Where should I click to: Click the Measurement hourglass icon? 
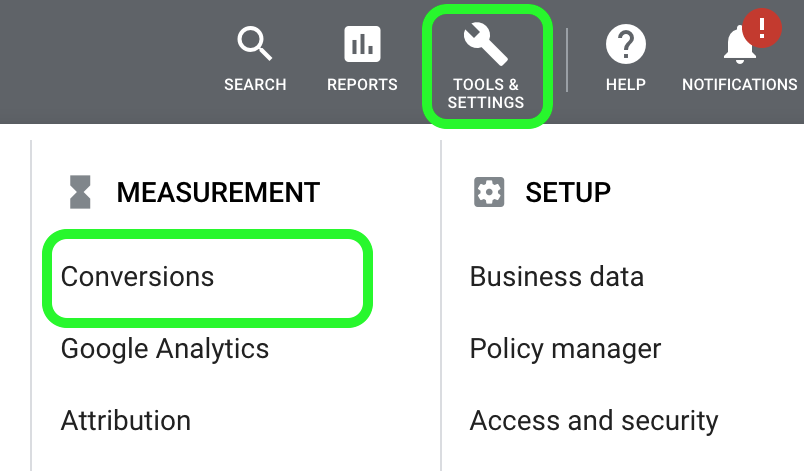pos(80,192)
